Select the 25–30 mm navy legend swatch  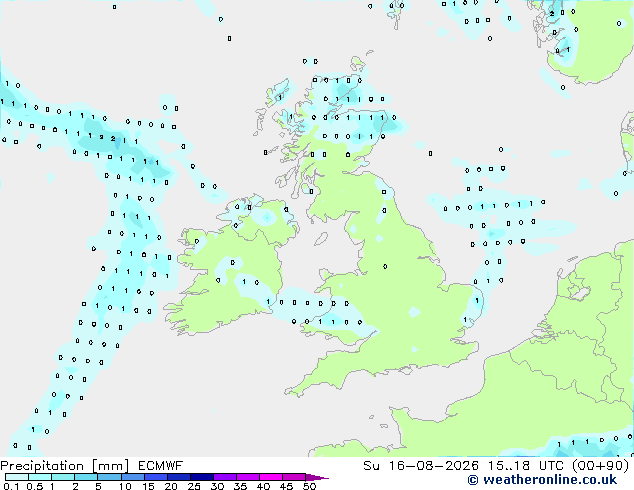pyautogui.click(x=201, y=477)
